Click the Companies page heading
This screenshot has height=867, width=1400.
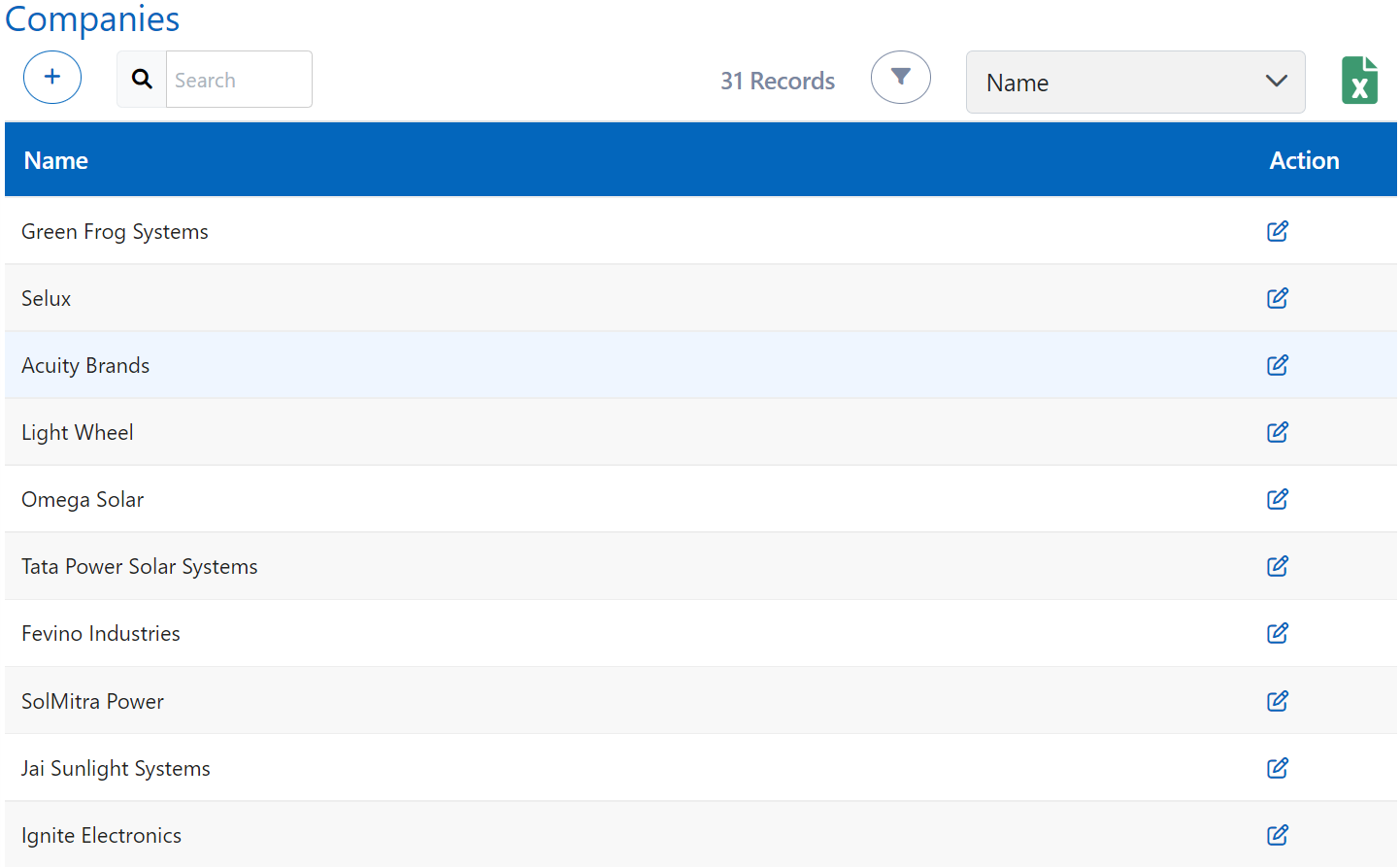tap(92, 18)
